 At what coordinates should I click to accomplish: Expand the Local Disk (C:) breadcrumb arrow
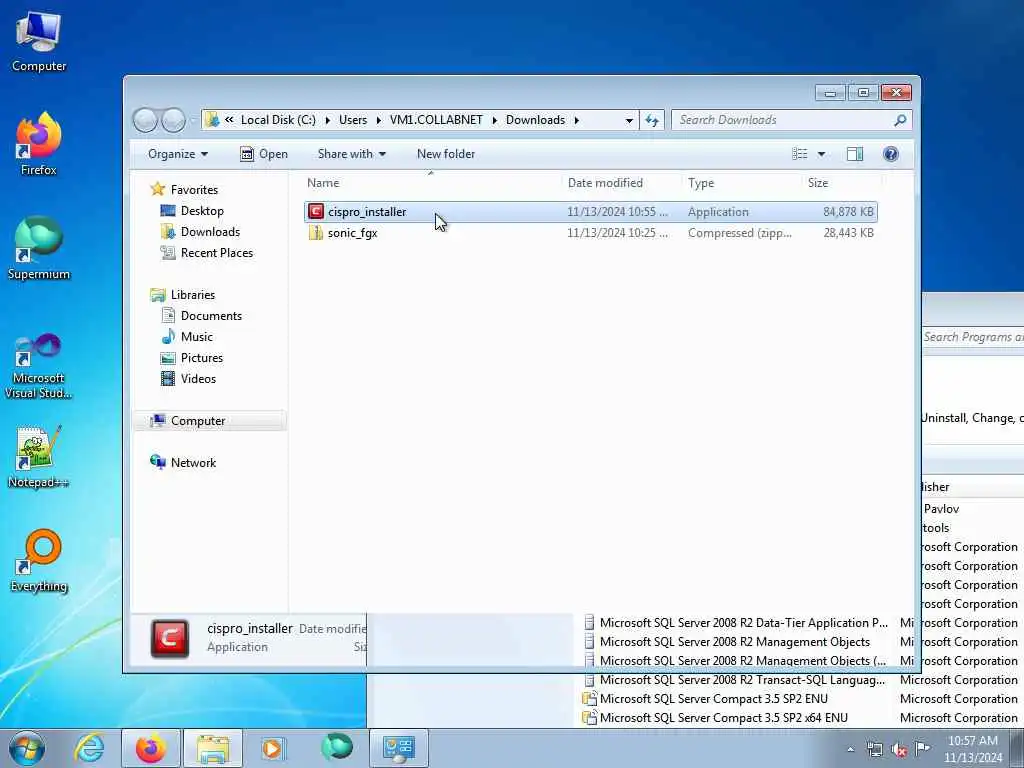[328, 120]
